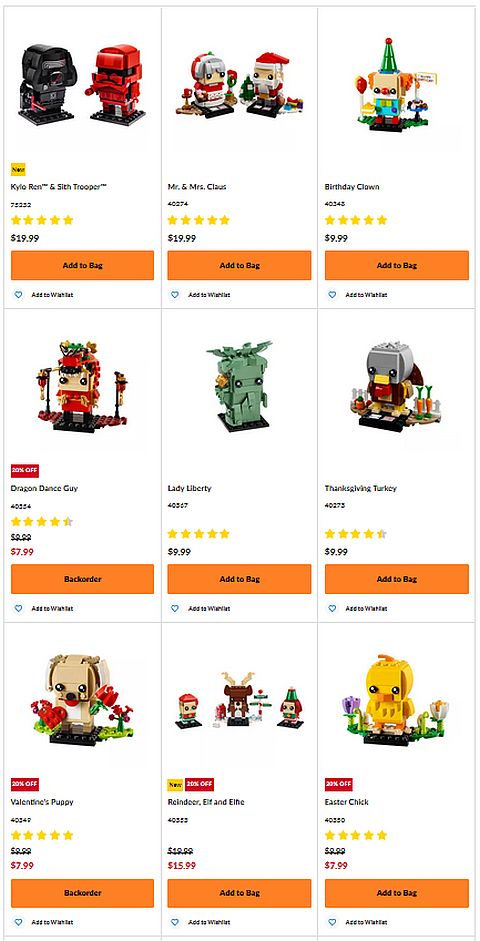This screenshot has width=480, height=941.
Task: Click the wishlist heart for Lady Liberty
Action: tap(175, 608)
